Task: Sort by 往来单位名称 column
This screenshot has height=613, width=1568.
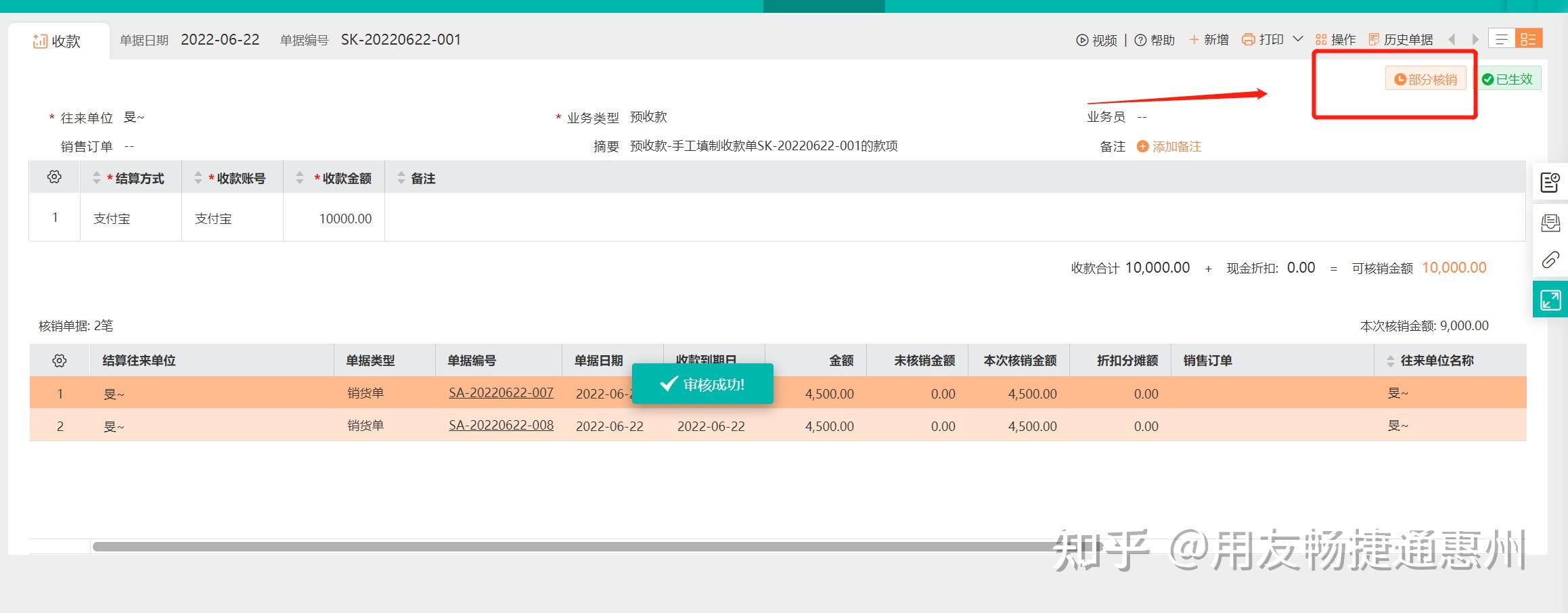Action: coord(1391,361)
